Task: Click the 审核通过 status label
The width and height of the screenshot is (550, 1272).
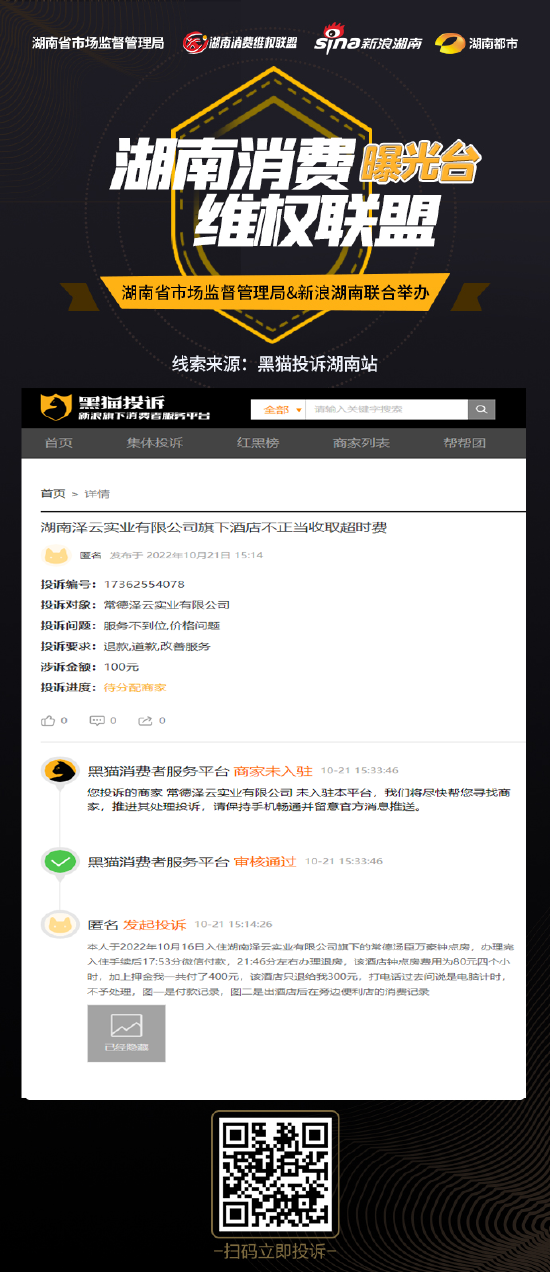Action: click(x=265, y=860)
